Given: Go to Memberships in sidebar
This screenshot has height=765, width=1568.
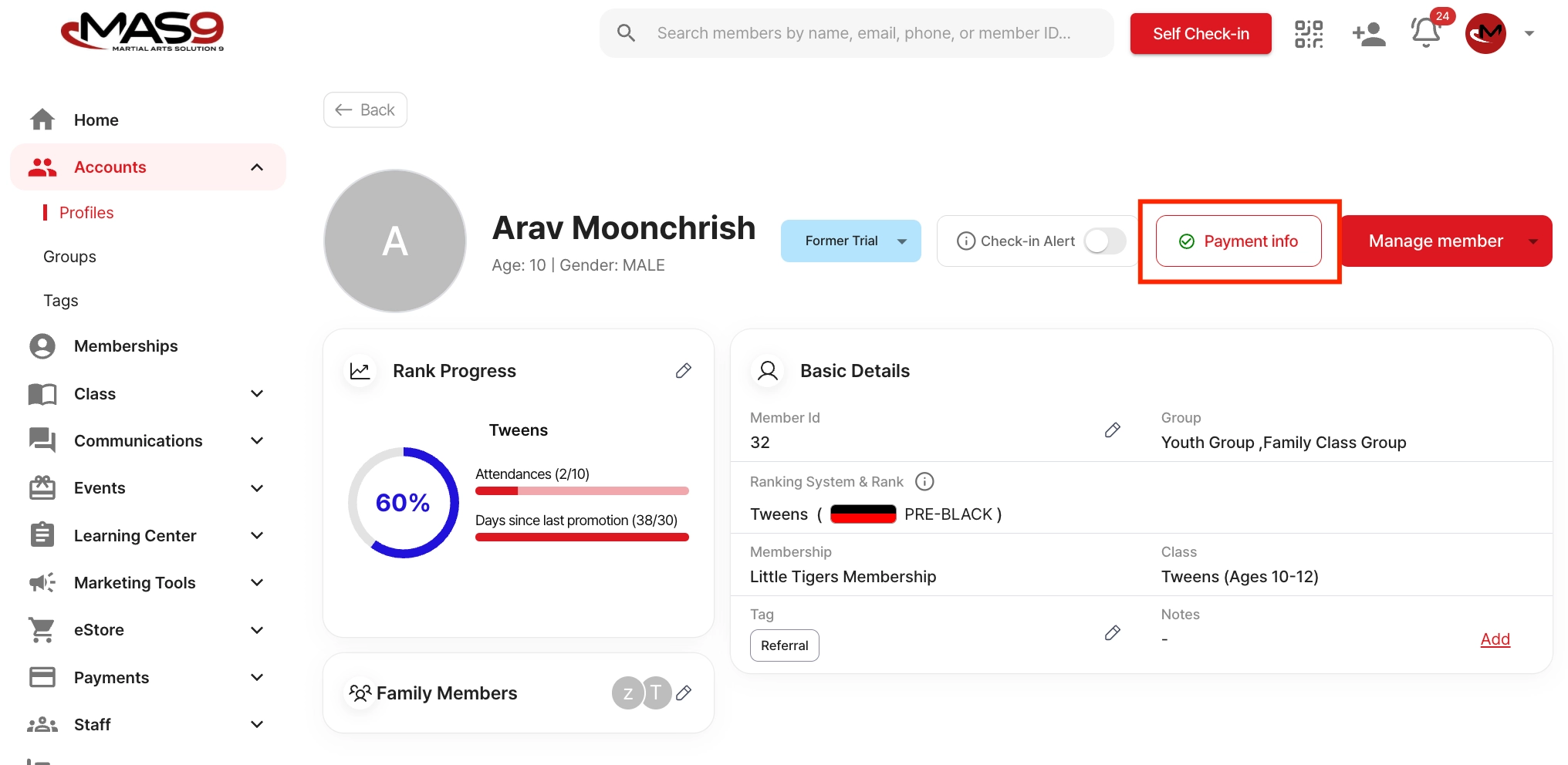Looking at the screenshot, I should (126, 346).
